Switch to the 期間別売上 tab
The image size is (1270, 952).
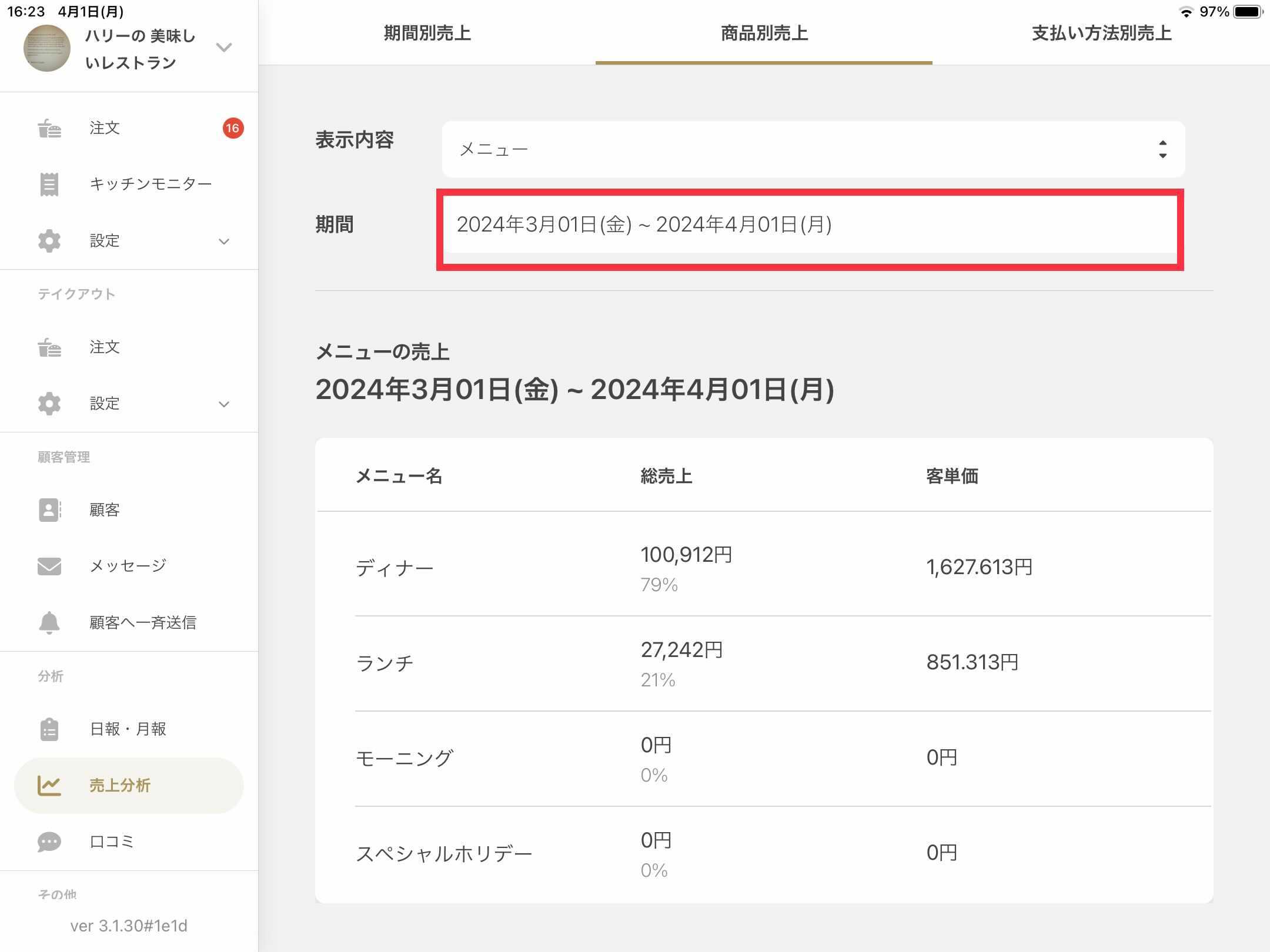pyautogui.click(x=427, y=33)
